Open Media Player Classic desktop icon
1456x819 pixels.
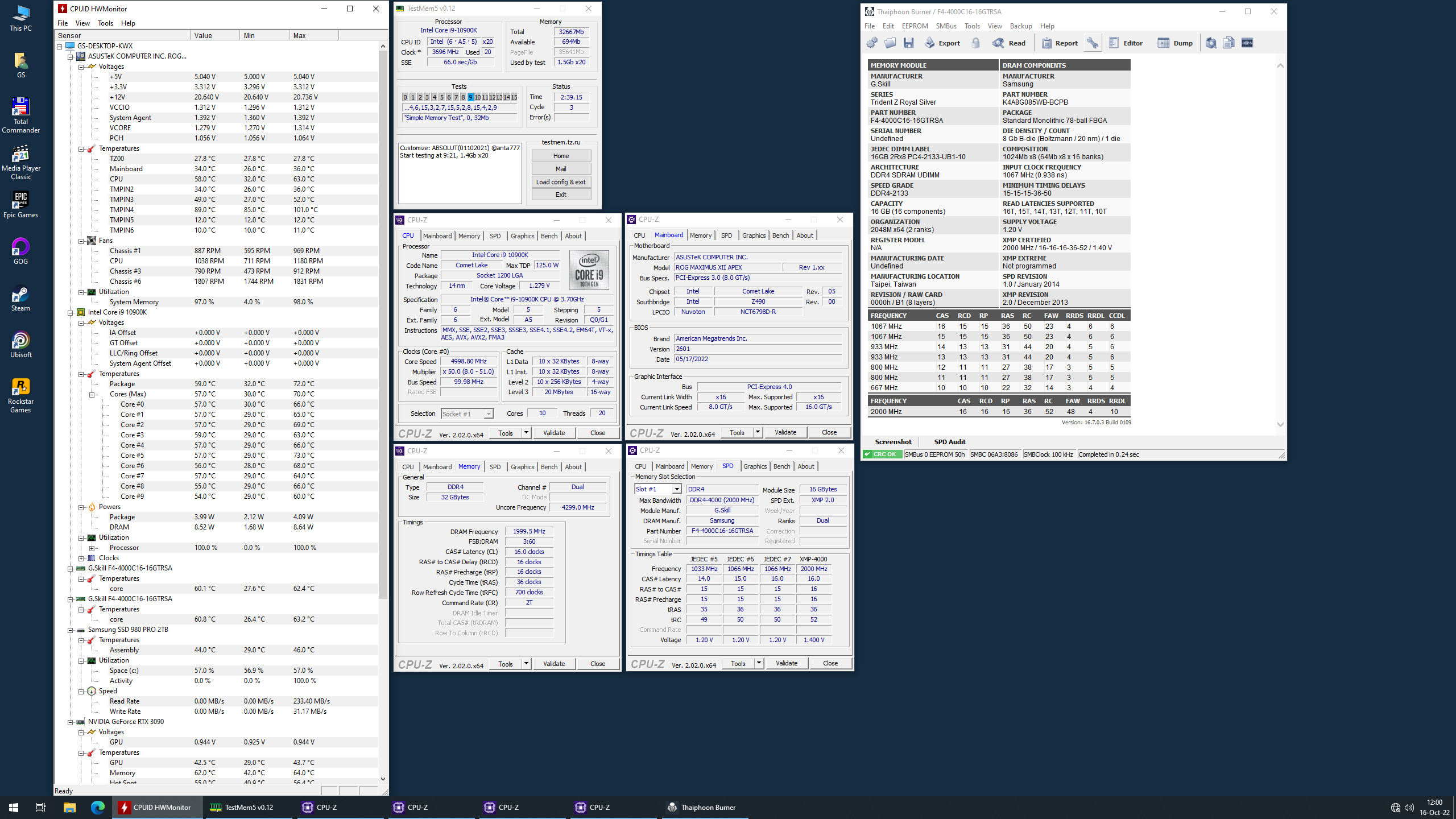(20, 162)
